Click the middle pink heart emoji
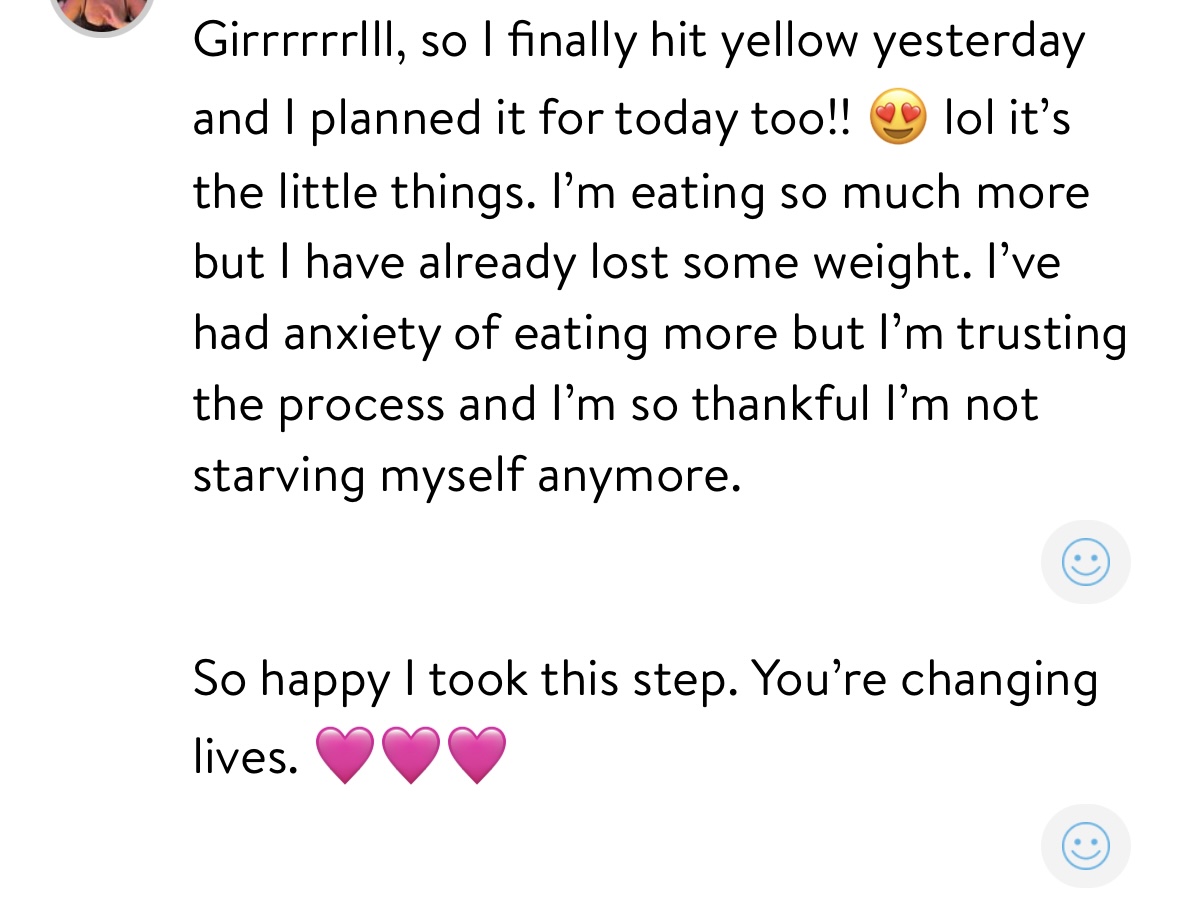This screenshot has width=1179, height=909. [411, 755]
